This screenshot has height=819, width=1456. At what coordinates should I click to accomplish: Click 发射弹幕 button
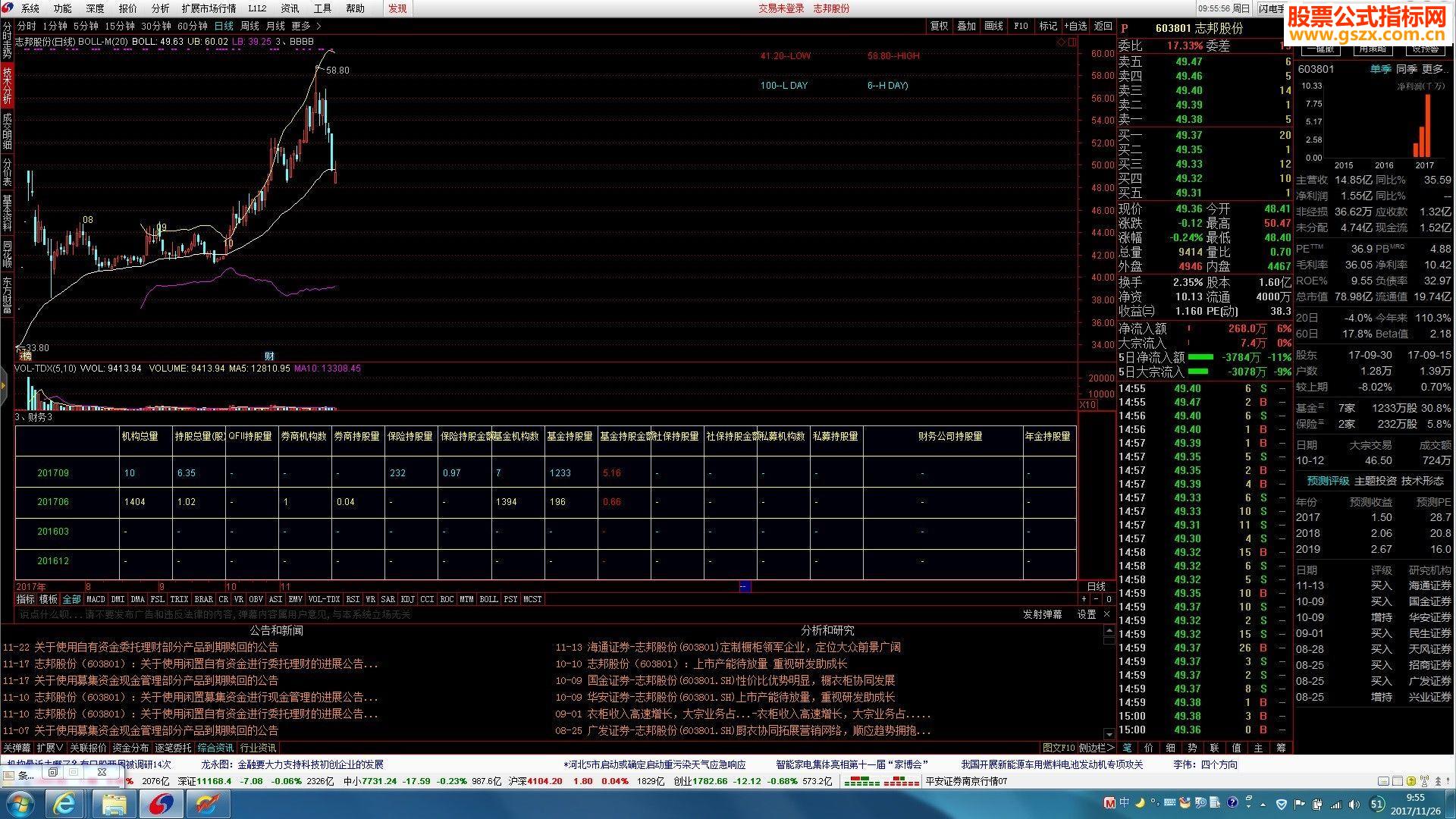tap(1042, 614)
